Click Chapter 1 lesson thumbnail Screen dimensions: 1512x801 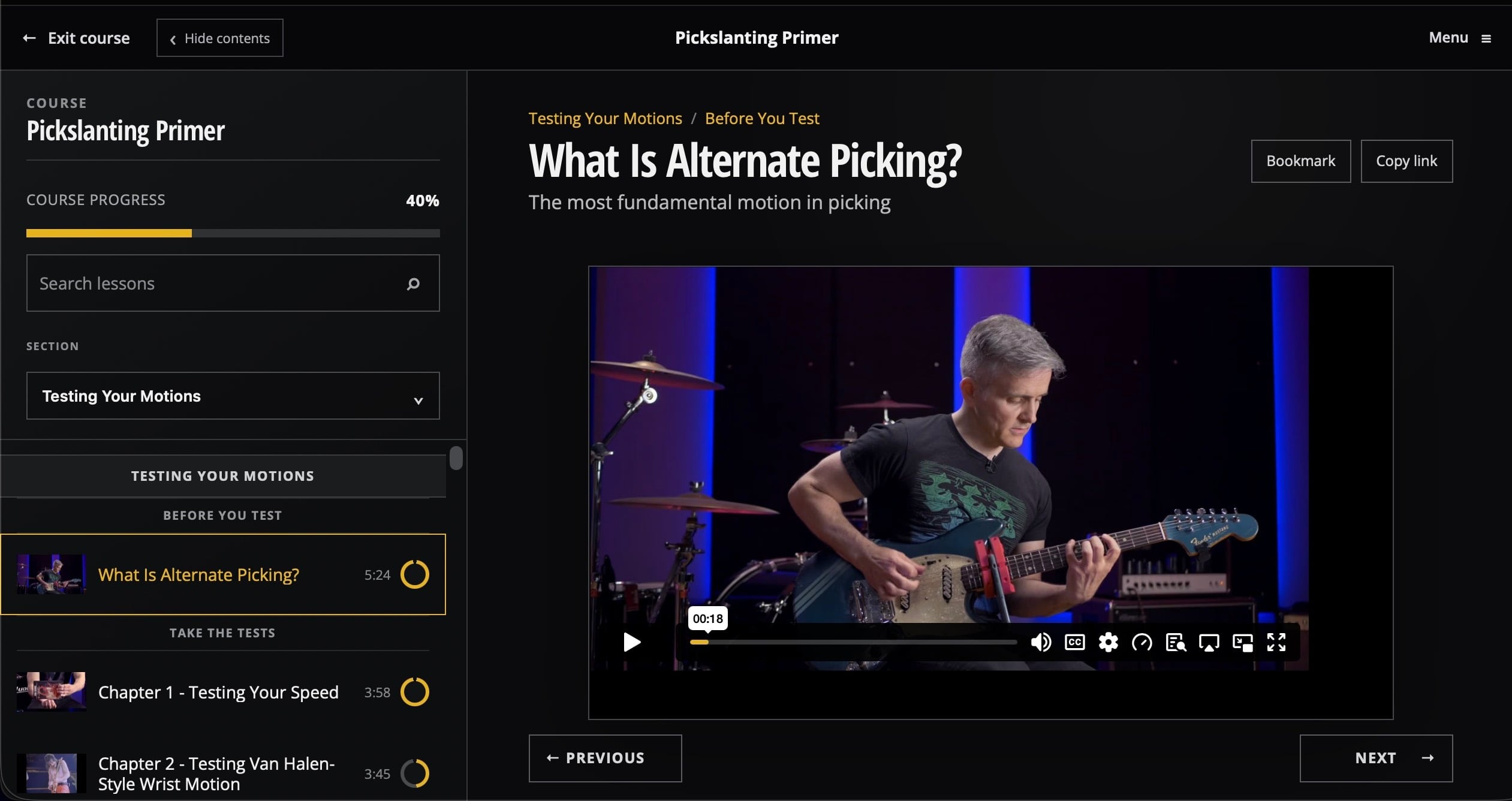51,692
